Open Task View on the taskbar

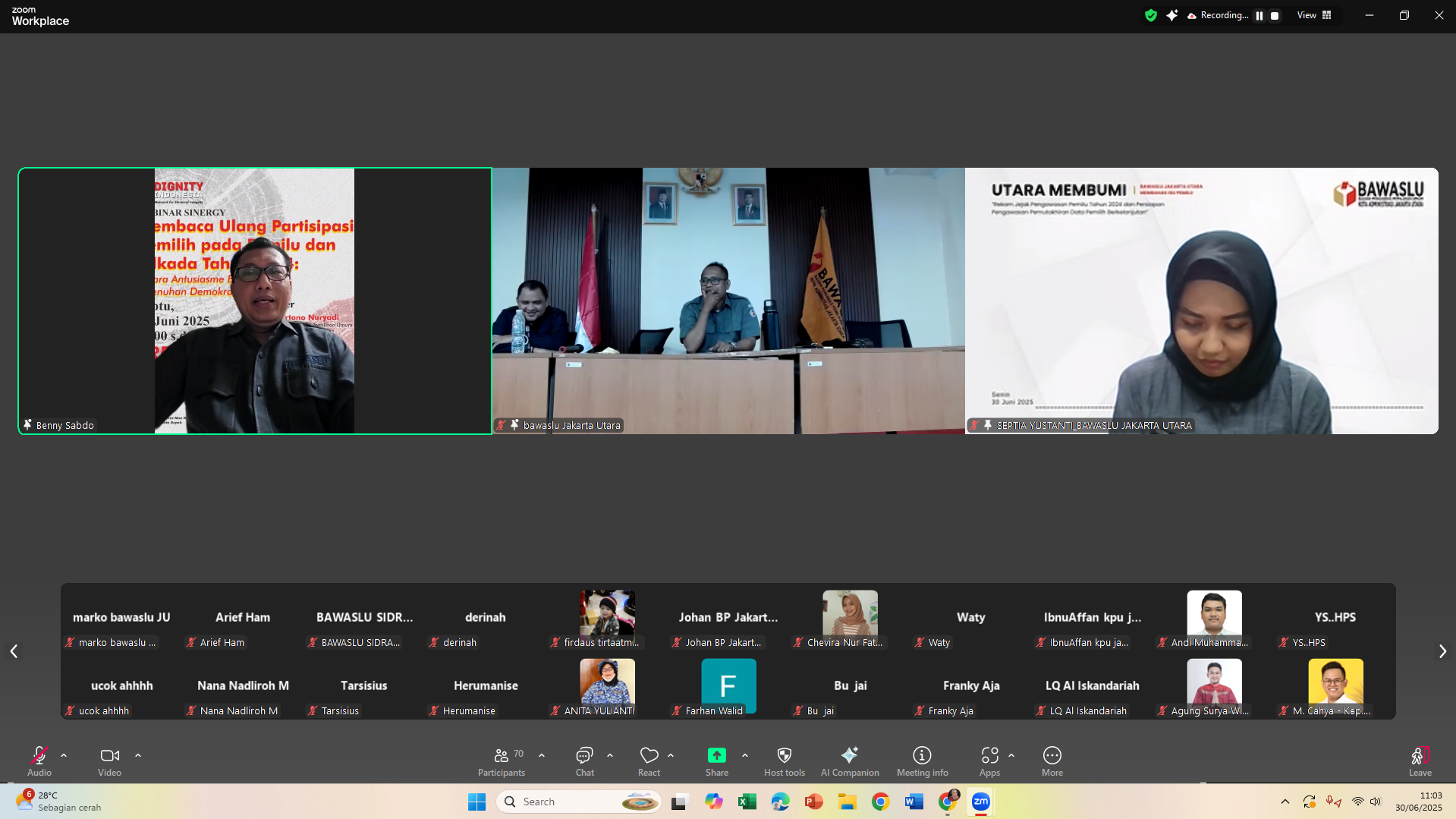(x=681, y=802)
